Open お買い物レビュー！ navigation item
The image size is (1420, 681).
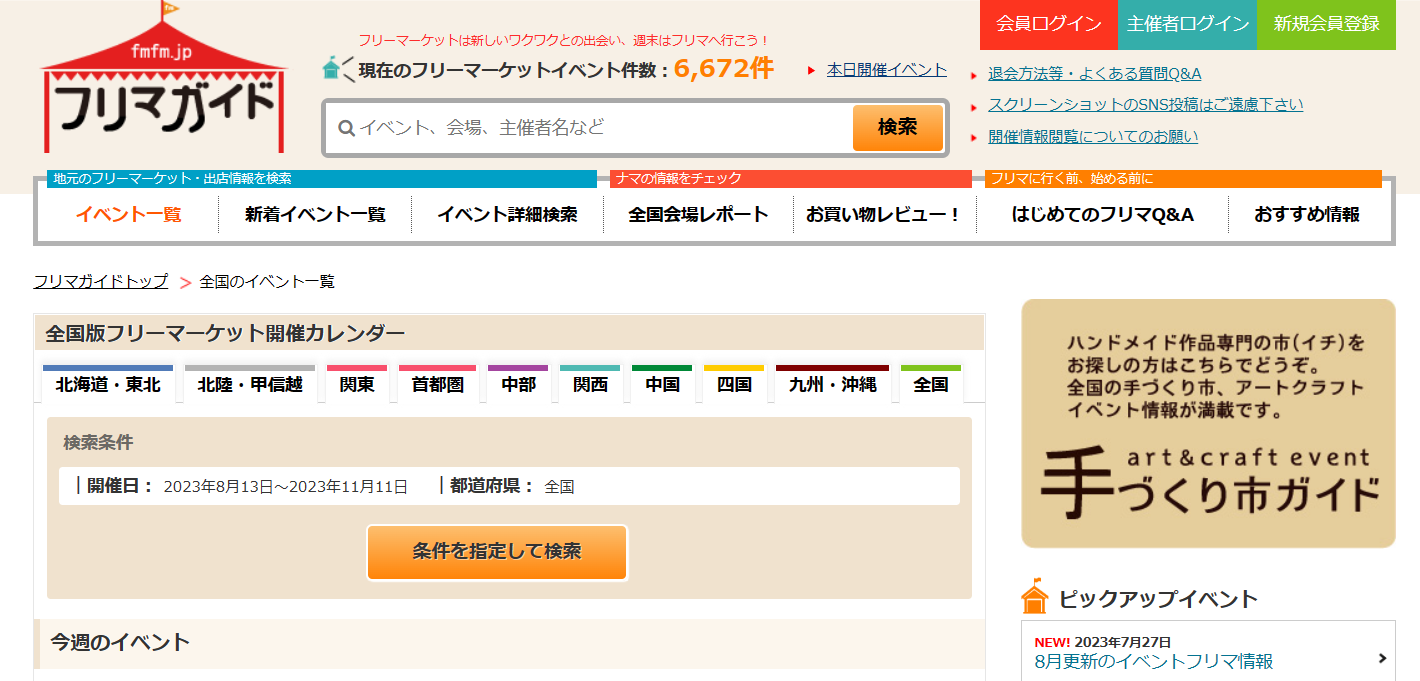point(884,214)
